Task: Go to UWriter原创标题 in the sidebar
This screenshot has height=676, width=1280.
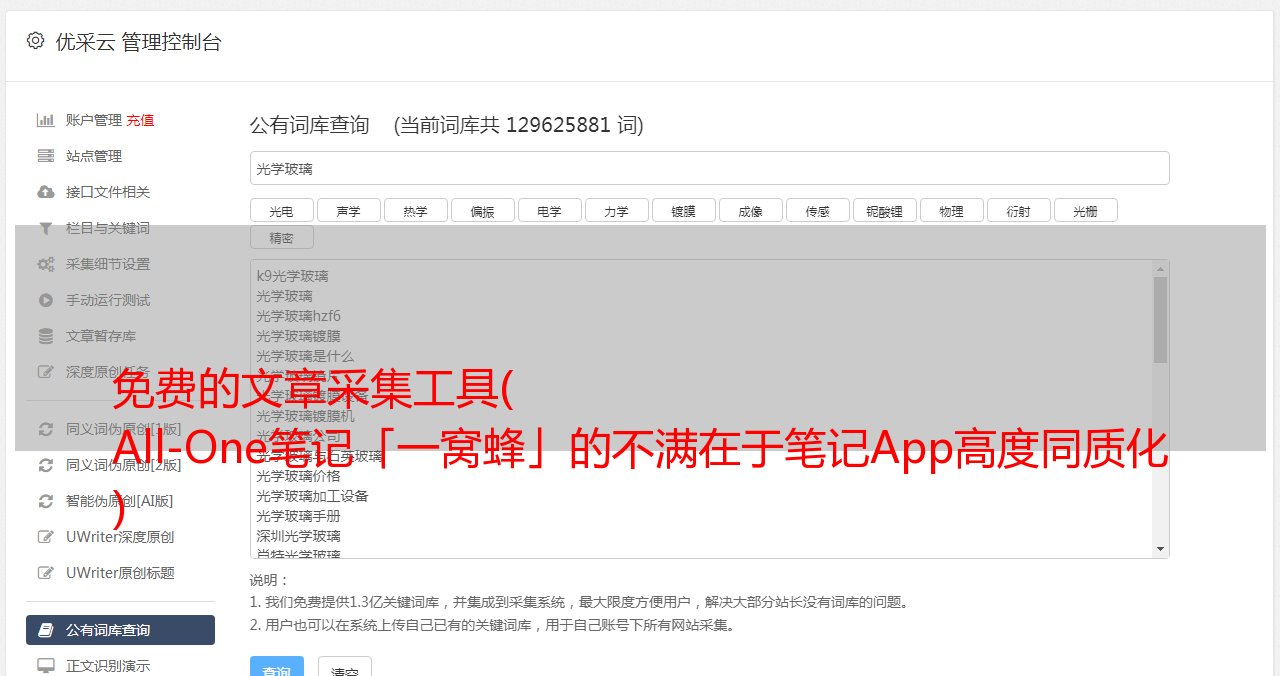Action: pyautogui.click(x=120, y=573)
